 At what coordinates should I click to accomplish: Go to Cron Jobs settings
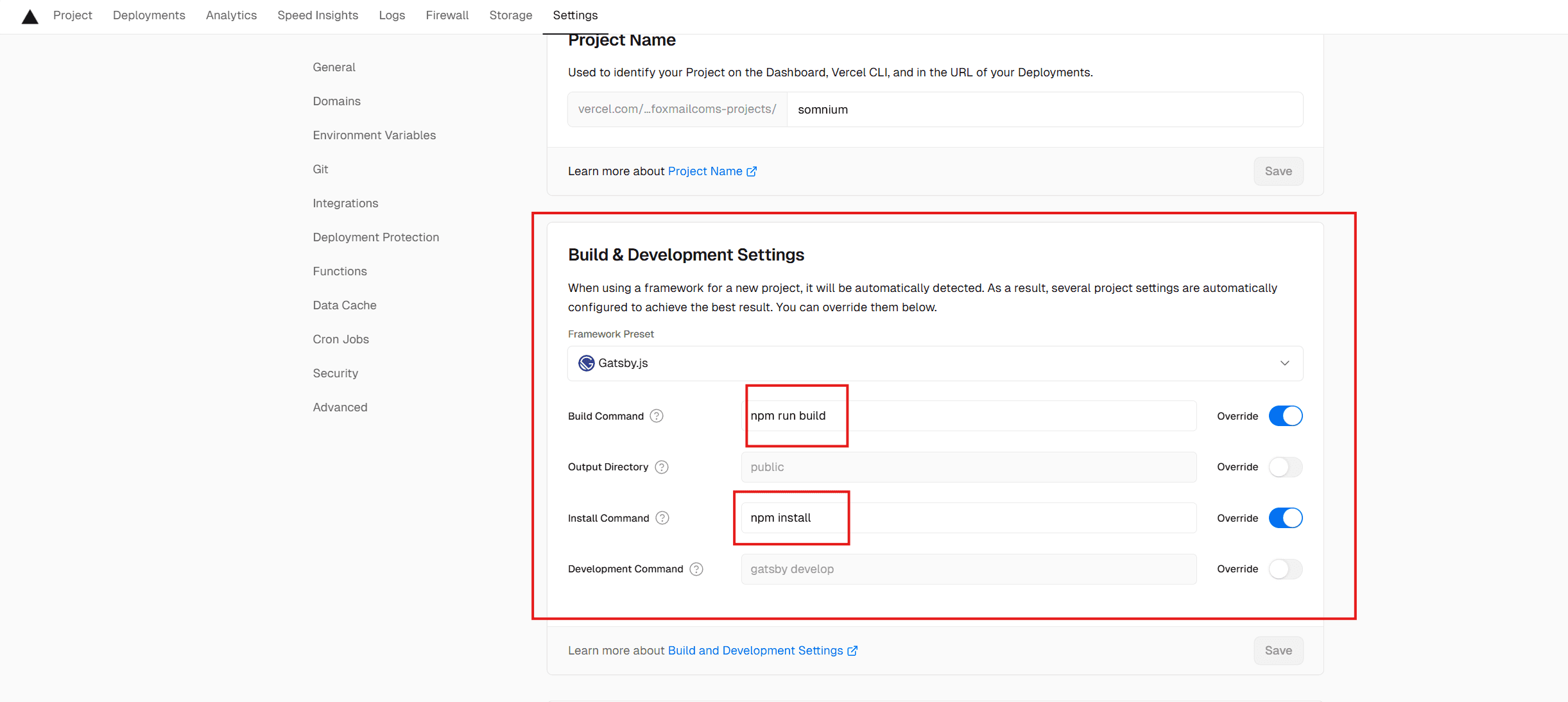pyautogui.click(x=341, y=339)
